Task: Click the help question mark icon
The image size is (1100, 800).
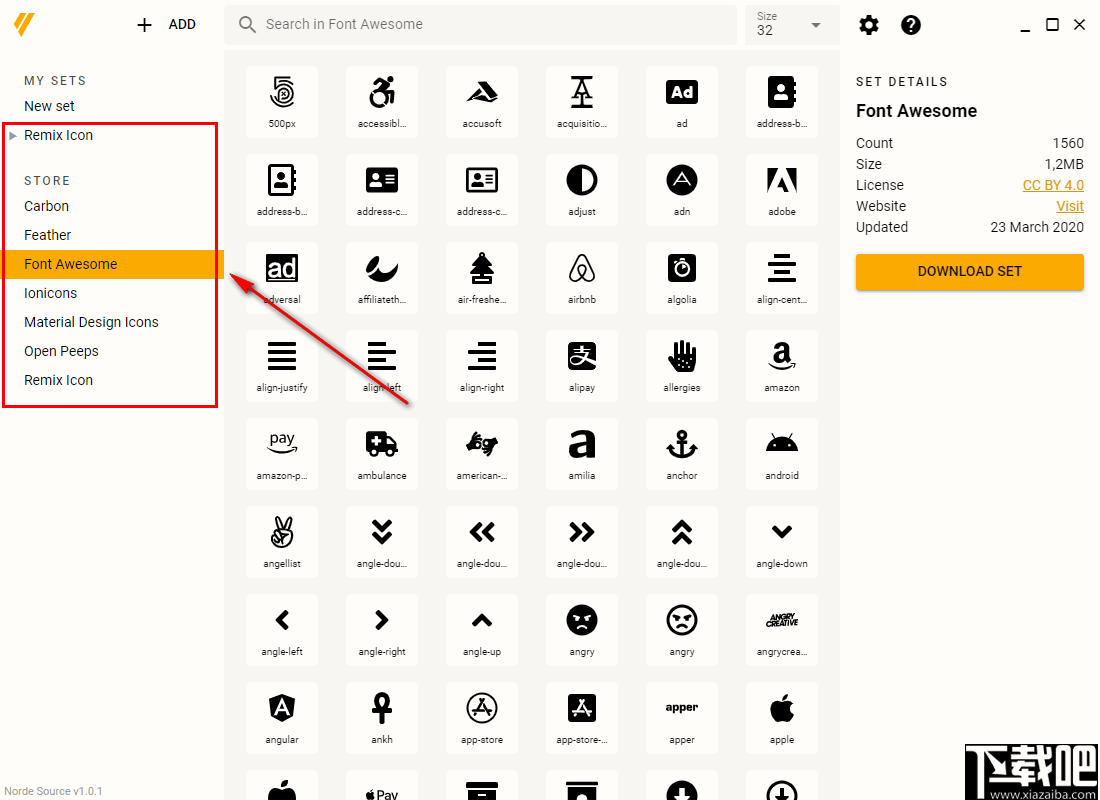Action: tap(911, 25)
